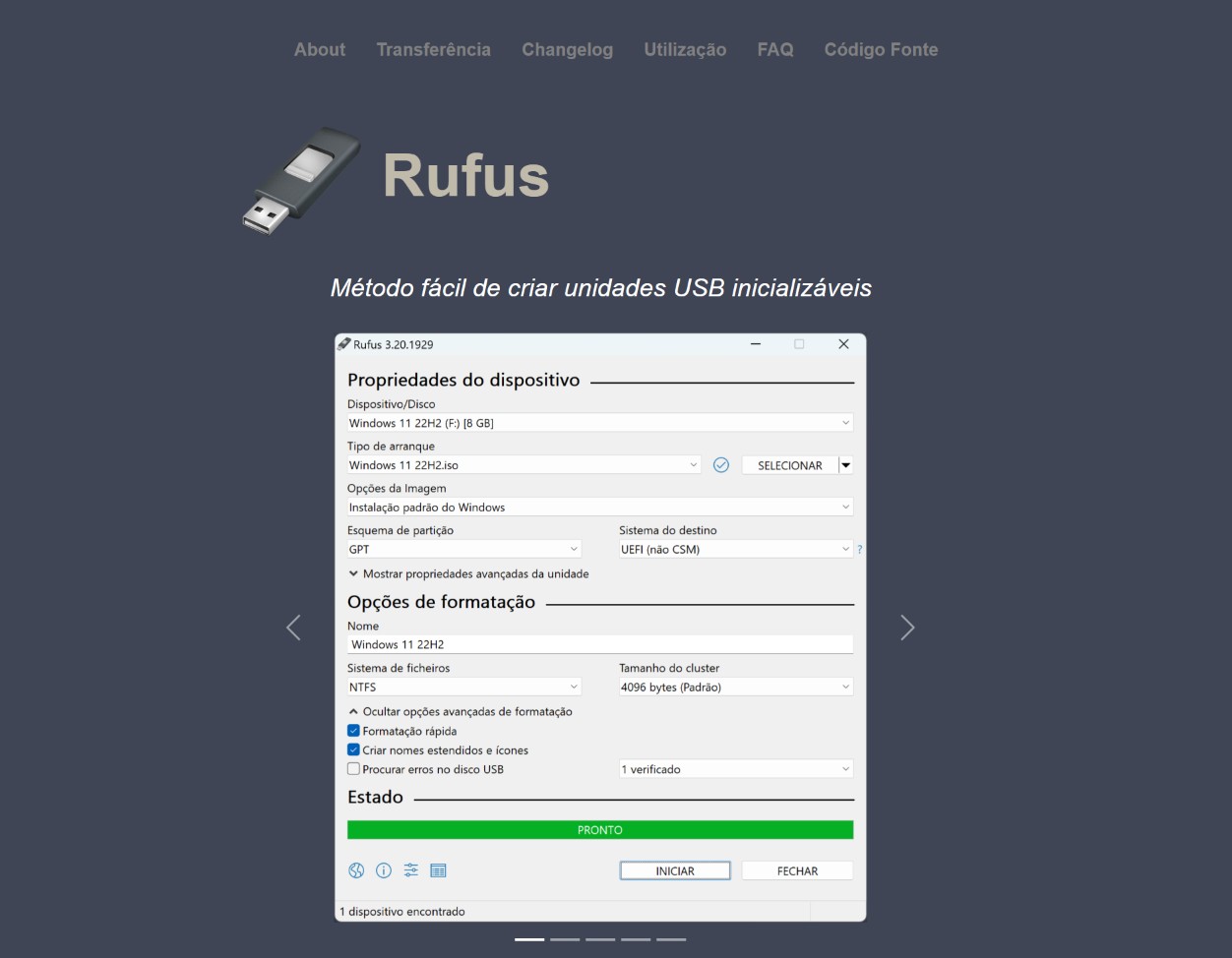The image size is (1232, 958).
Task: Select first carousel indicator dash
Action: (x=529, y=939)
